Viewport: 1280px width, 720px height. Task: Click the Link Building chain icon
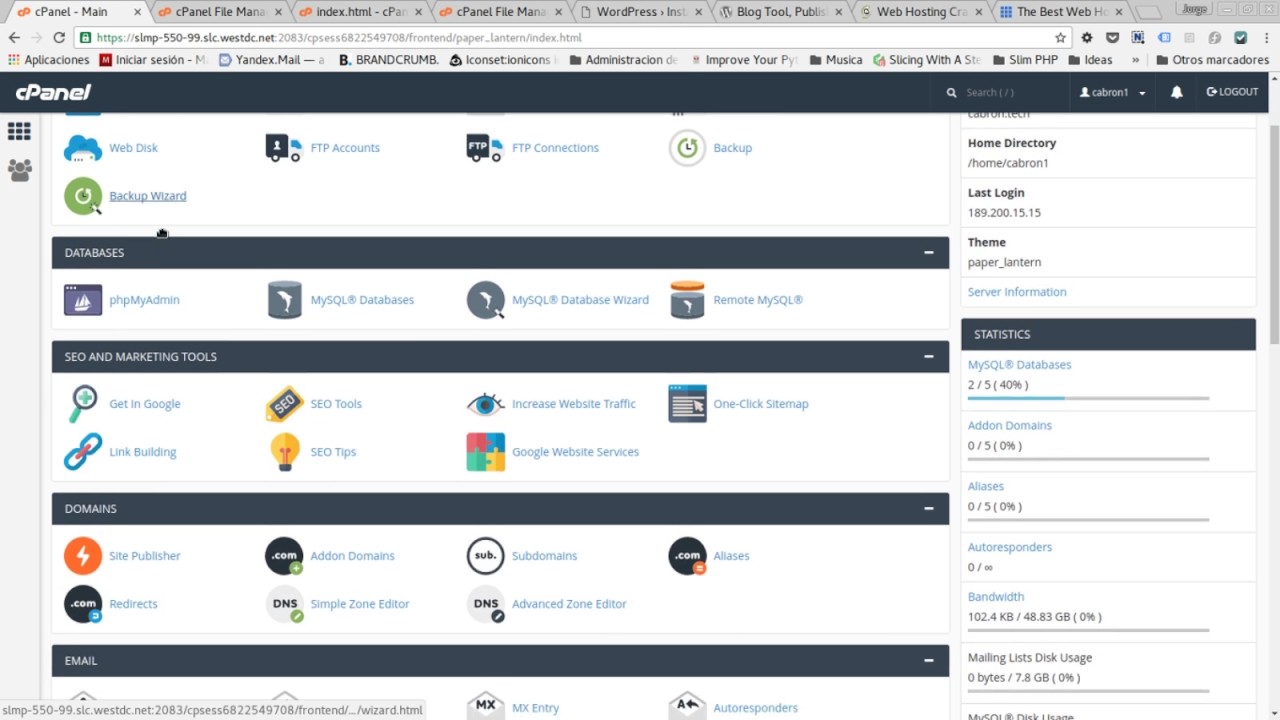(x=83, y=452)
